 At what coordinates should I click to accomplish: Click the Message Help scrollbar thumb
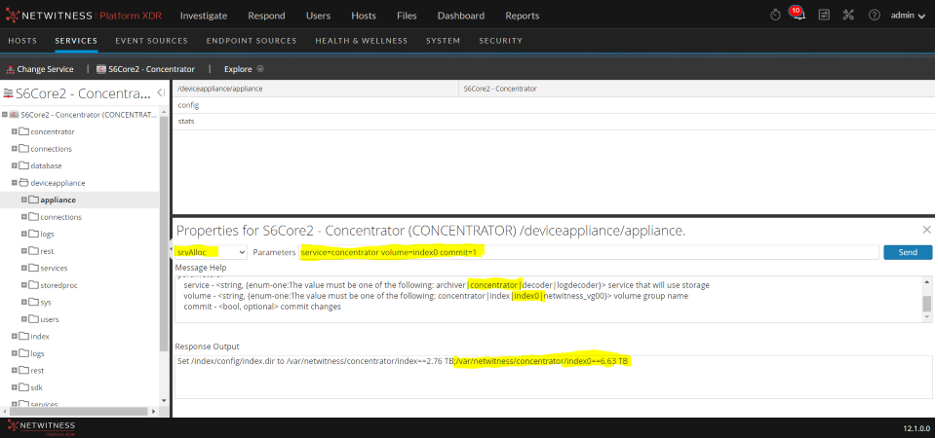pos(927,304)
